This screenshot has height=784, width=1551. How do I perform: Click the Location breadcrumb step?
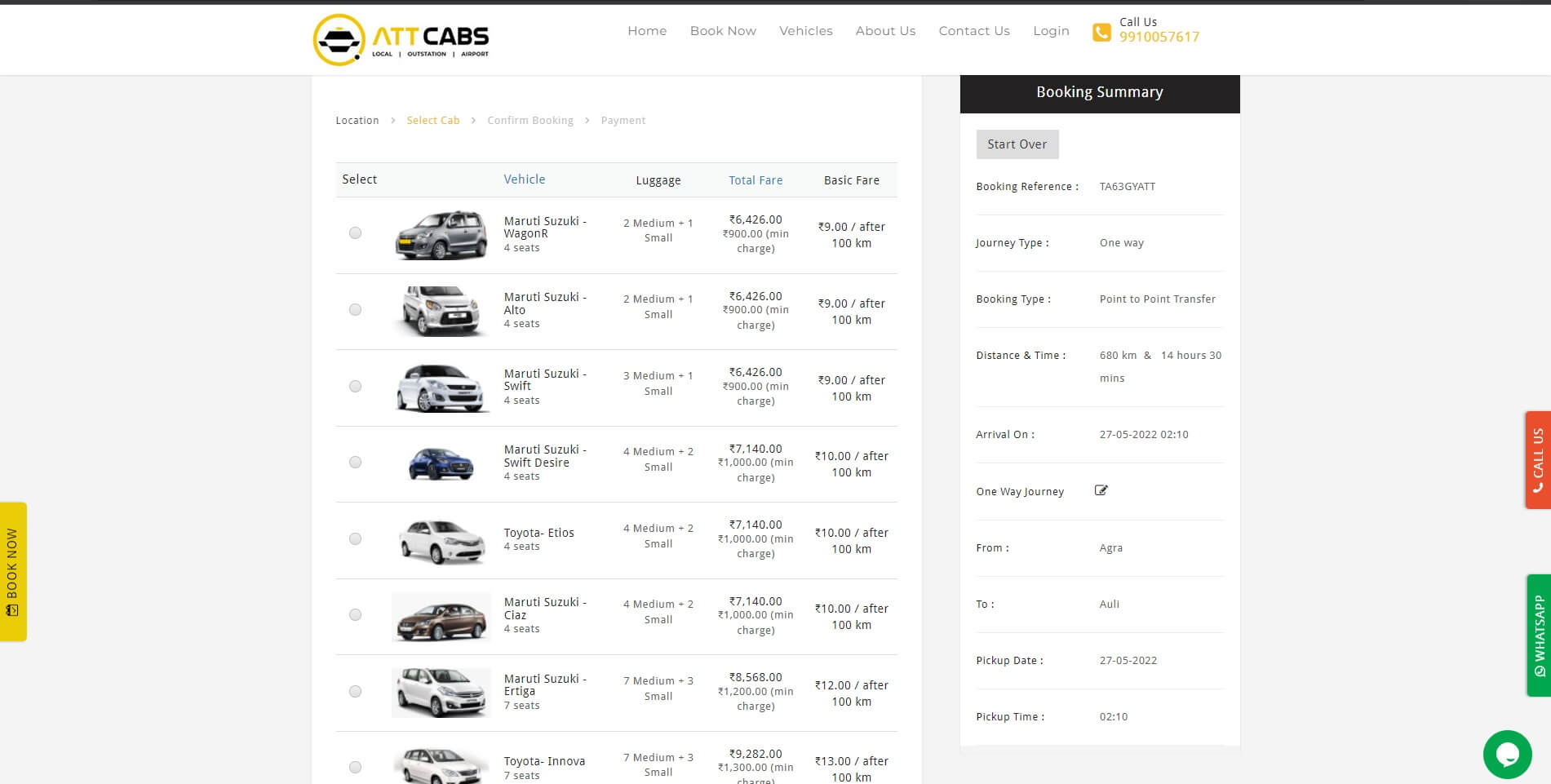pyautogui.click(x=357, y=121)
